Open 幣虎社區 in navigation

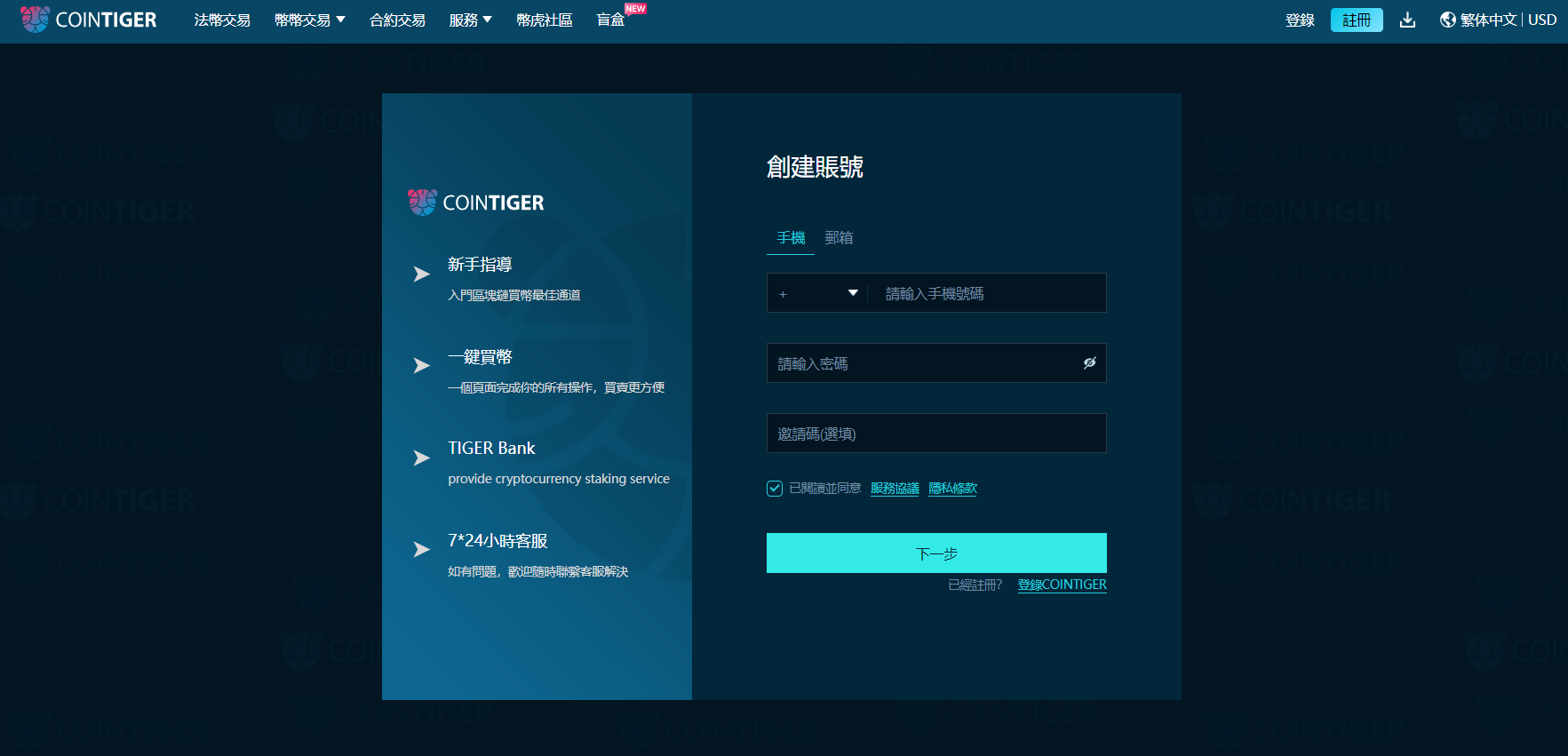coord(544,20)
